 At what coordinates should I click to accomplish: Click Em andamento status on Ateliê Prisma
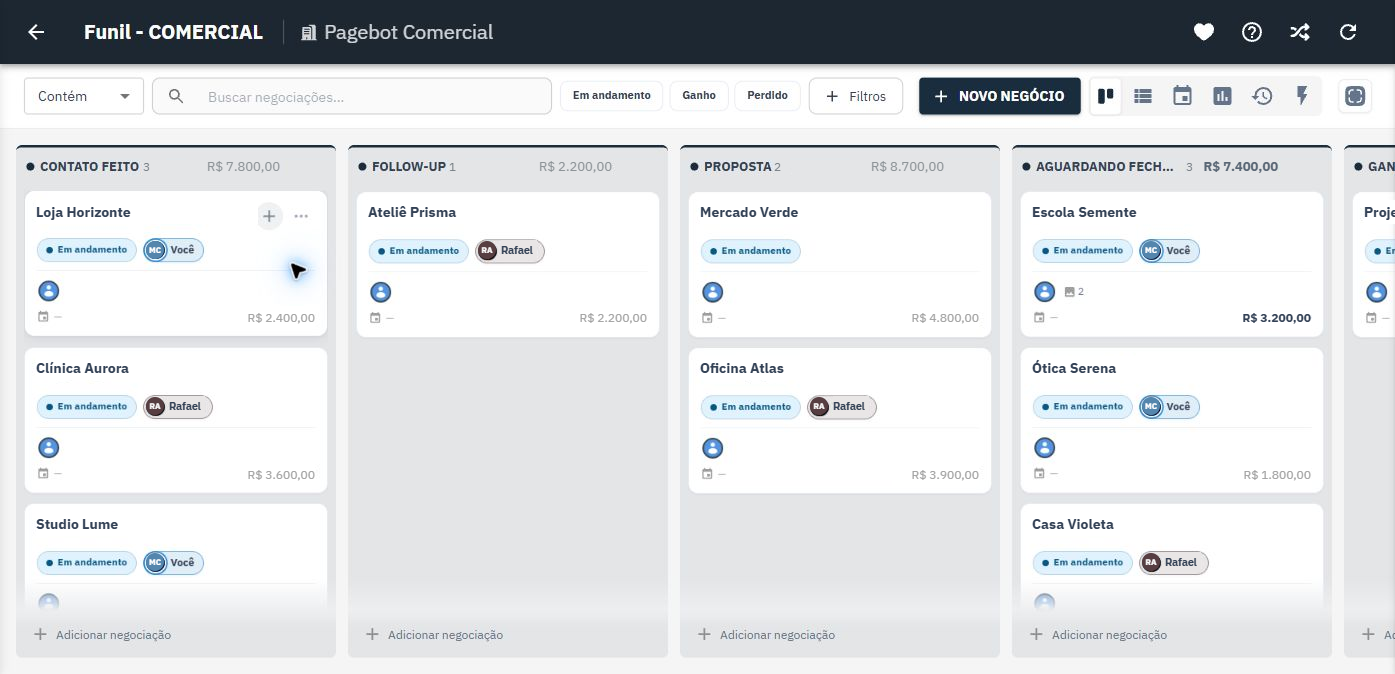click(x=419, y=251)
